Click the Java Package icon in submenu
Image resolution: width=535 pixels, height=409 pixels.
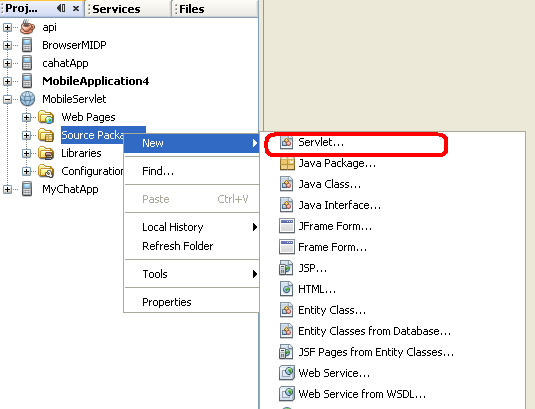point(287,164)
